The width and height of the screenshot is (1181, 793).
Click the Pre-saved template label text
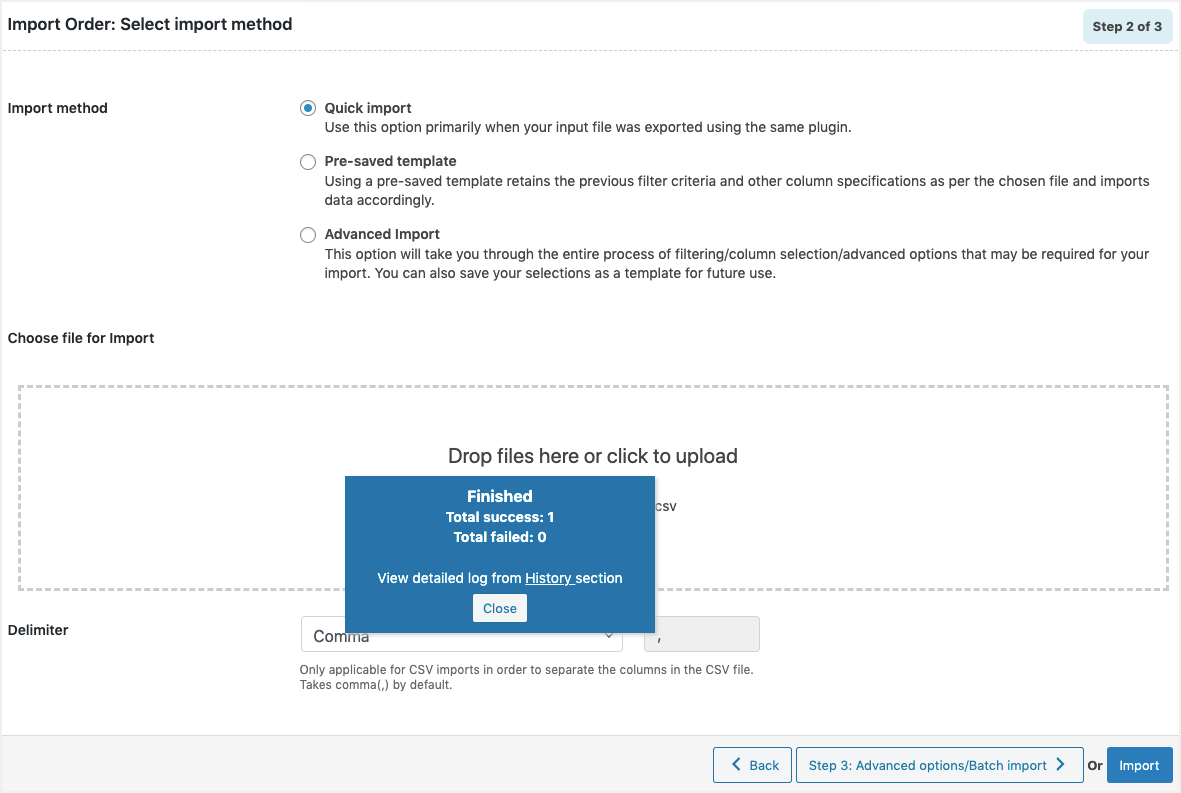(x=390, y=161)
